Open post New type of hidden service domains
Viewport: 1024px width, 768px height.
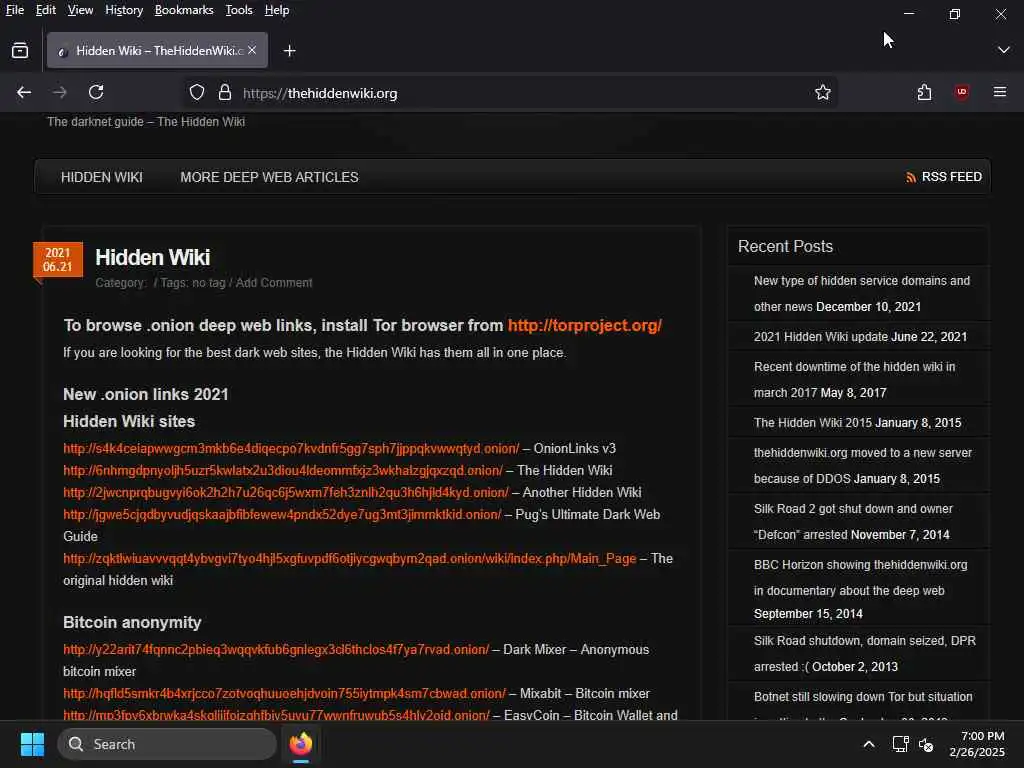pos(862,294)
